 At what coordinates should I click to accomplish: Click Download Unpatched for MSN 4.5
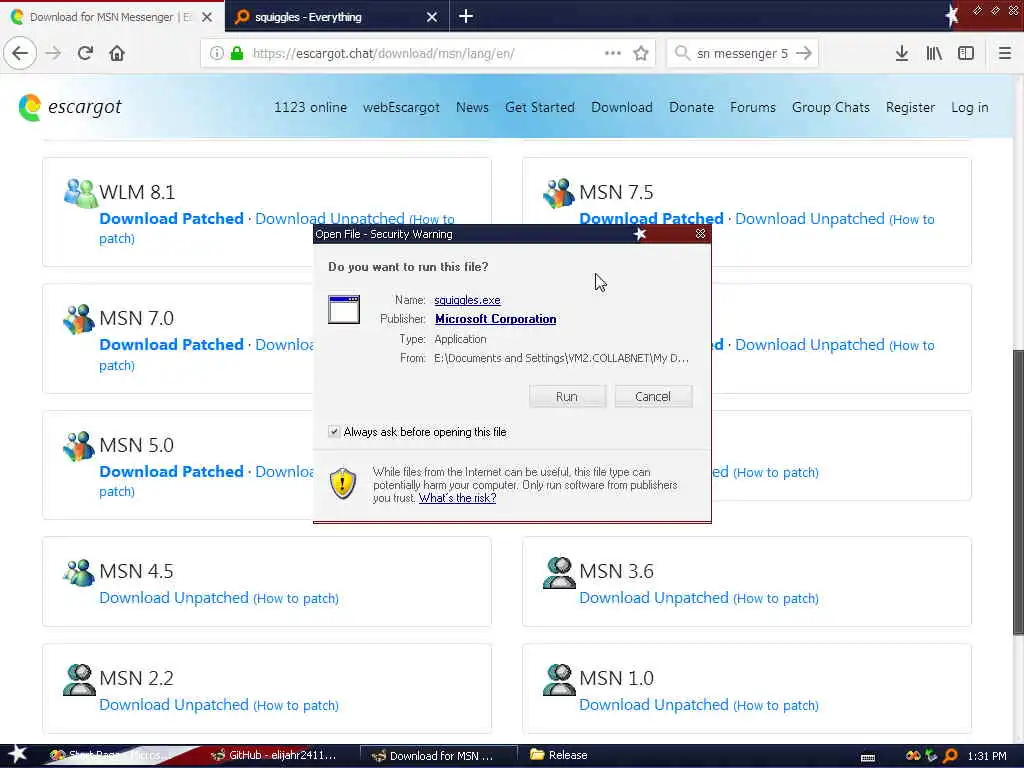(174, 598)
